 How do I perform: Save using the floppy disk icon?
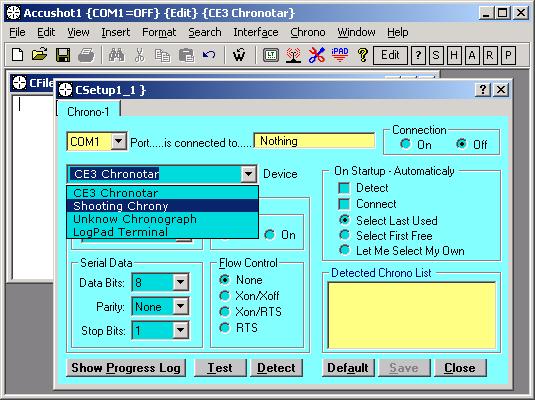[63, 55]
